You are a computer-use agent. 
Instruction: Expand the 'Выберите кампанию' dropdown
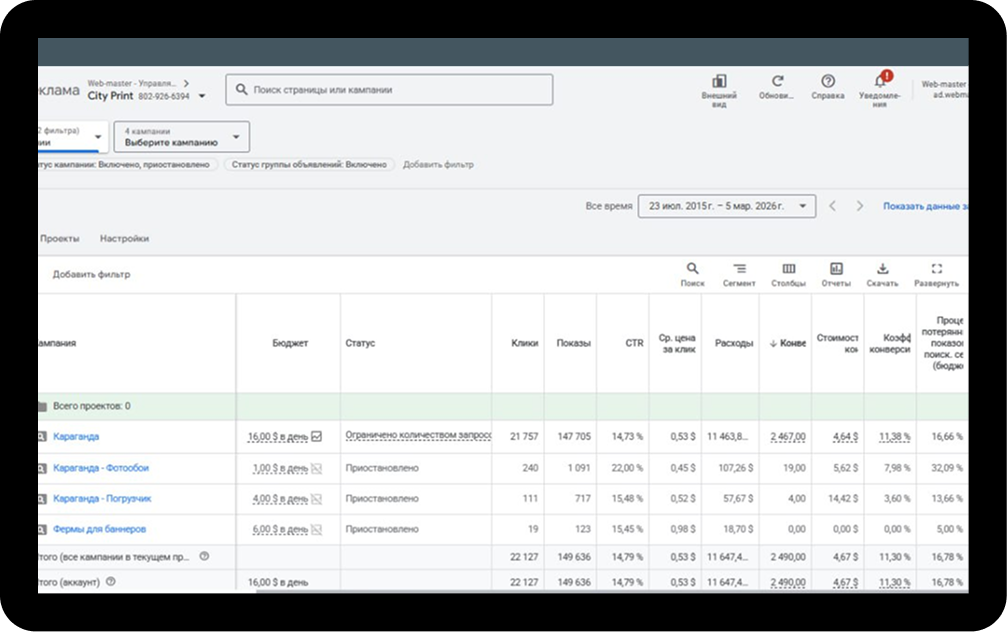tap(181, 137)
